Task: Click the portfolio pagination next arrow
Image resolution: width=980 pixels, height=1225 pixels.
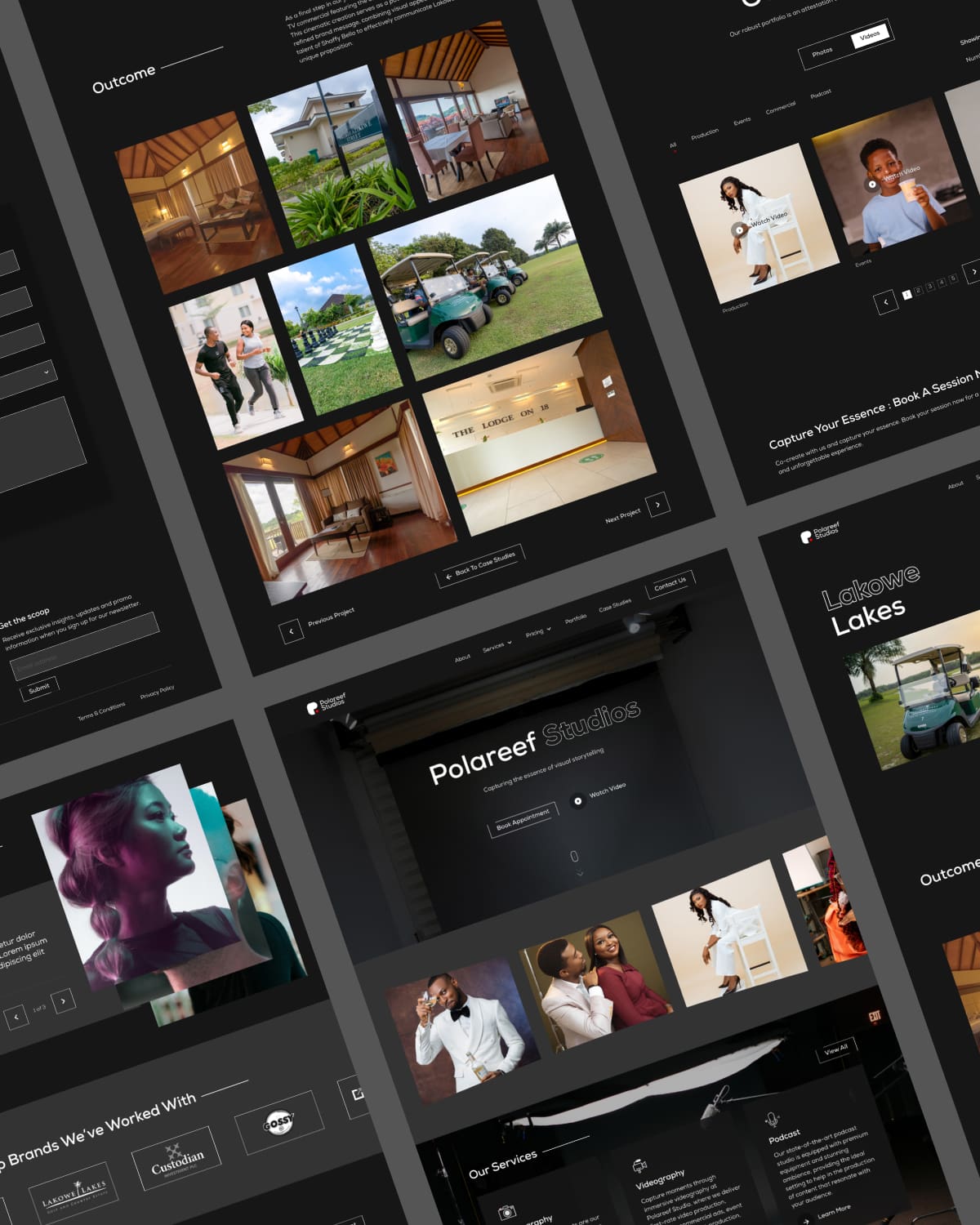Action: point(973,272)
